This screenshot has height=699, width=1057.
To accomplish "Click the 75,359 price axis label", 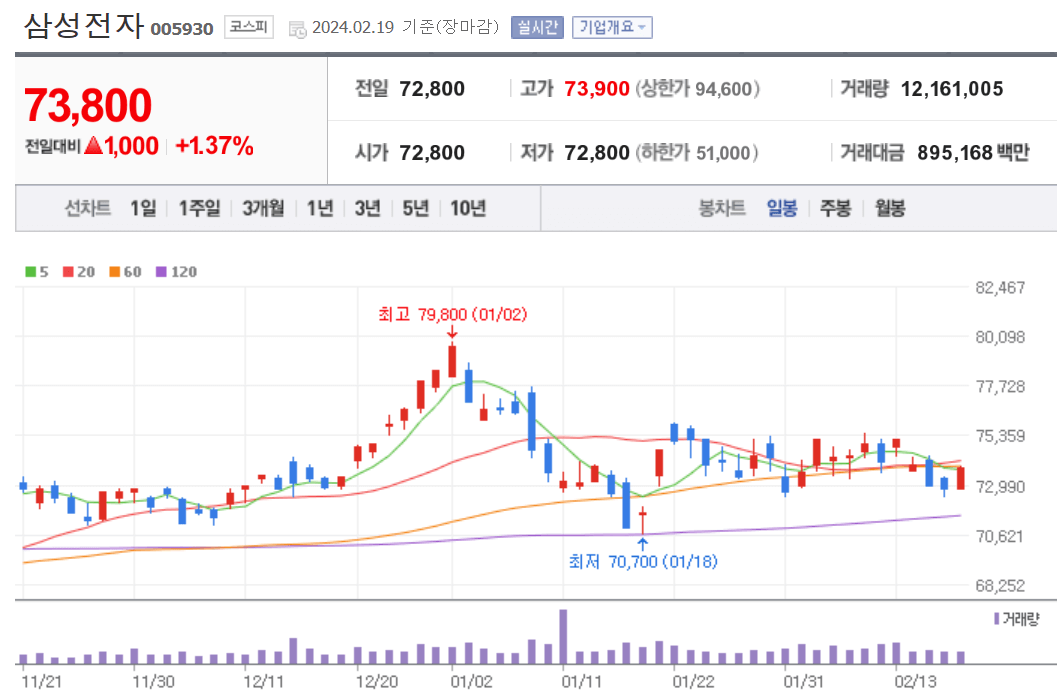I will click(x=1000, y=436).
